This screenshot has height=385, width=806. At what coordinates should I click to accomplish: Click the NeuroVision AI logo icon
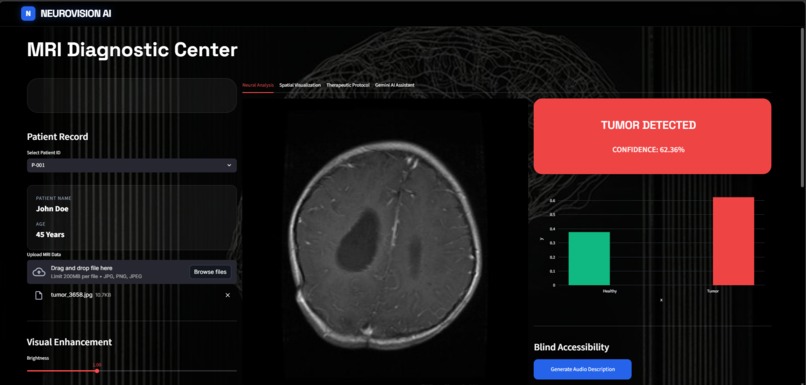coord(28,13)
